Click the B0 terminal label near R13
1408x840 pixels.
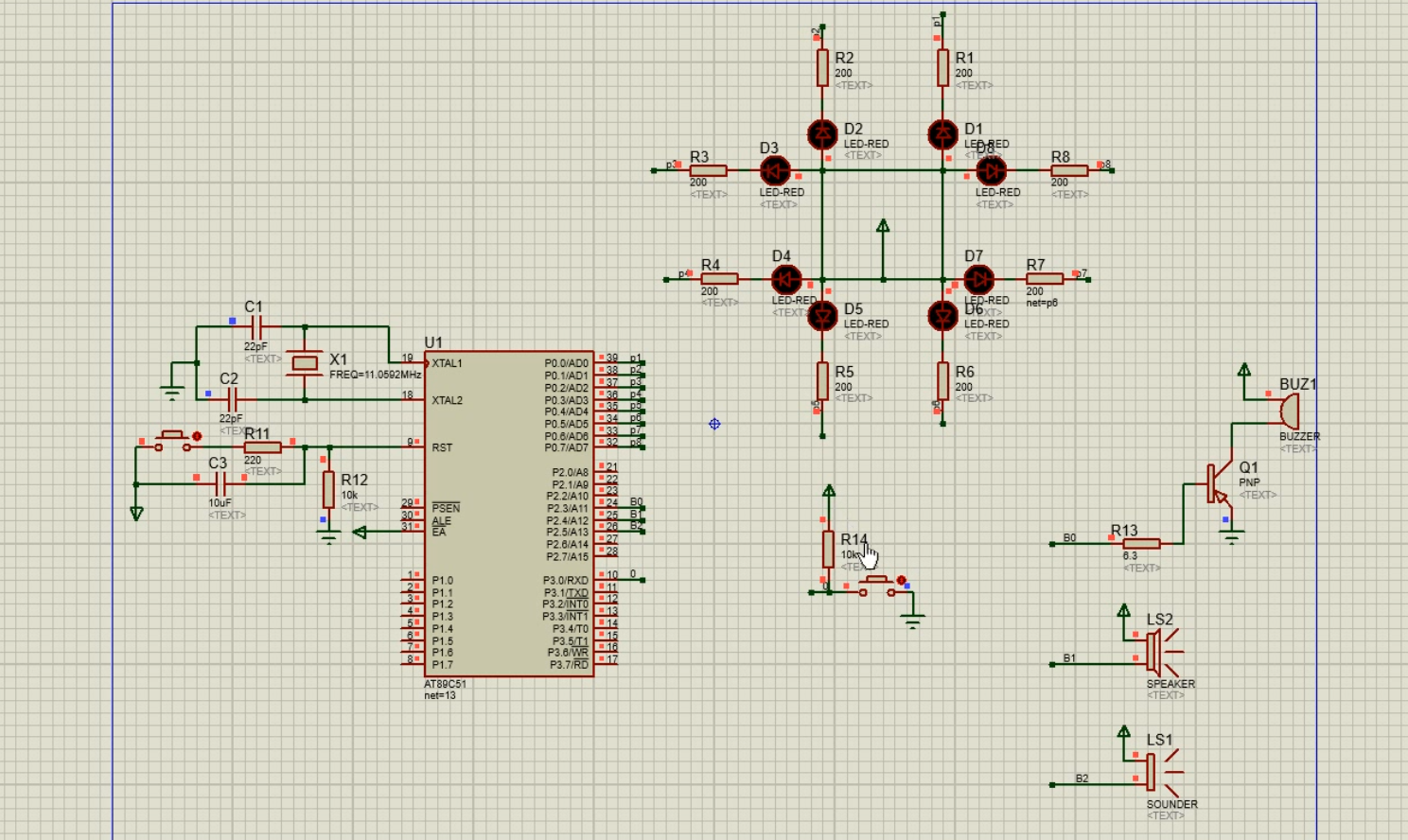1069,538
